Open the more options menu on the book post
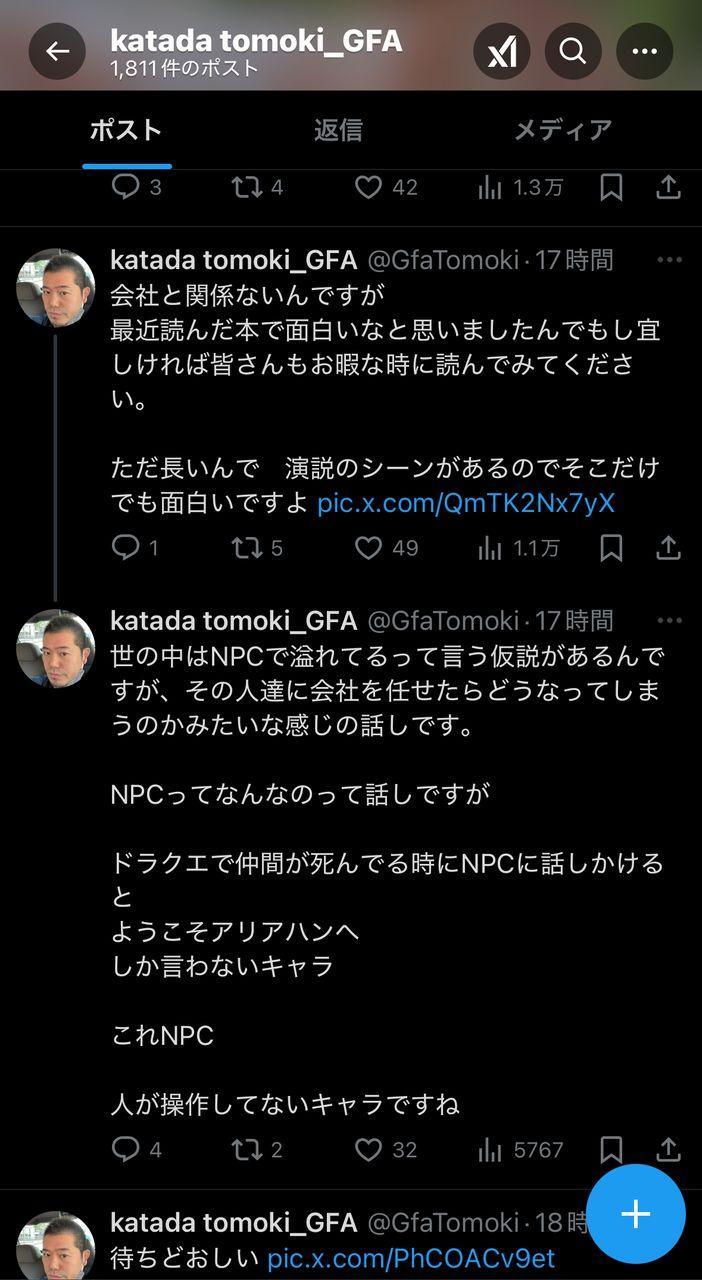The width and height of the screenshot is (702, 1280). click(x=667, y=259)
